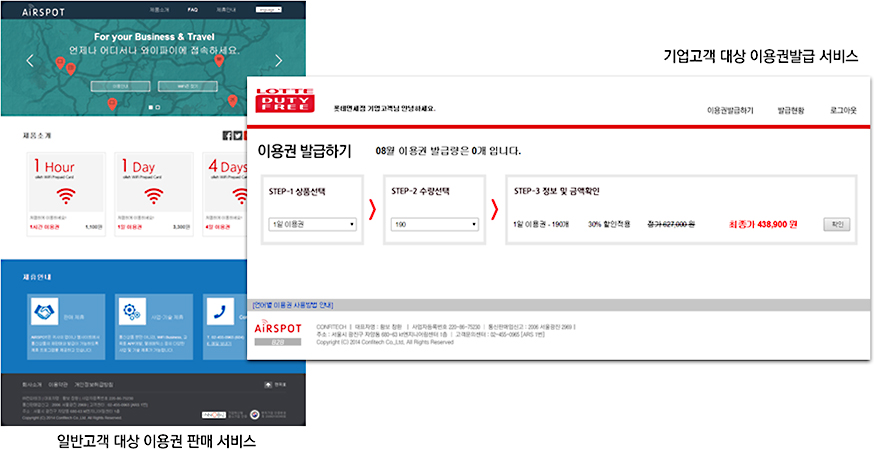
Task: Open the 언어별 이용권 사용방법 안내 link
Action: pyautogui.click(x=292, y=305)
